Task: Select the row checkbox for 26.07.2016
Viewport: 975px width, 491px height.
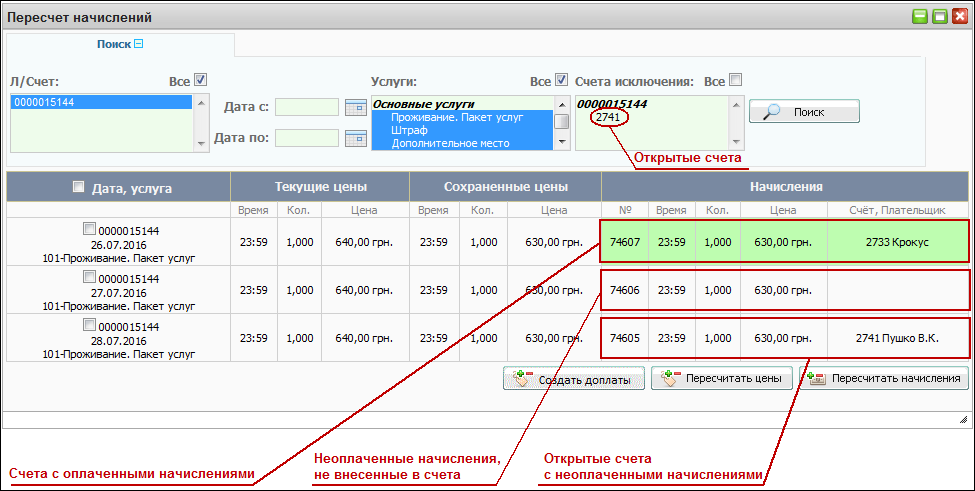Action: click(89, 230)
